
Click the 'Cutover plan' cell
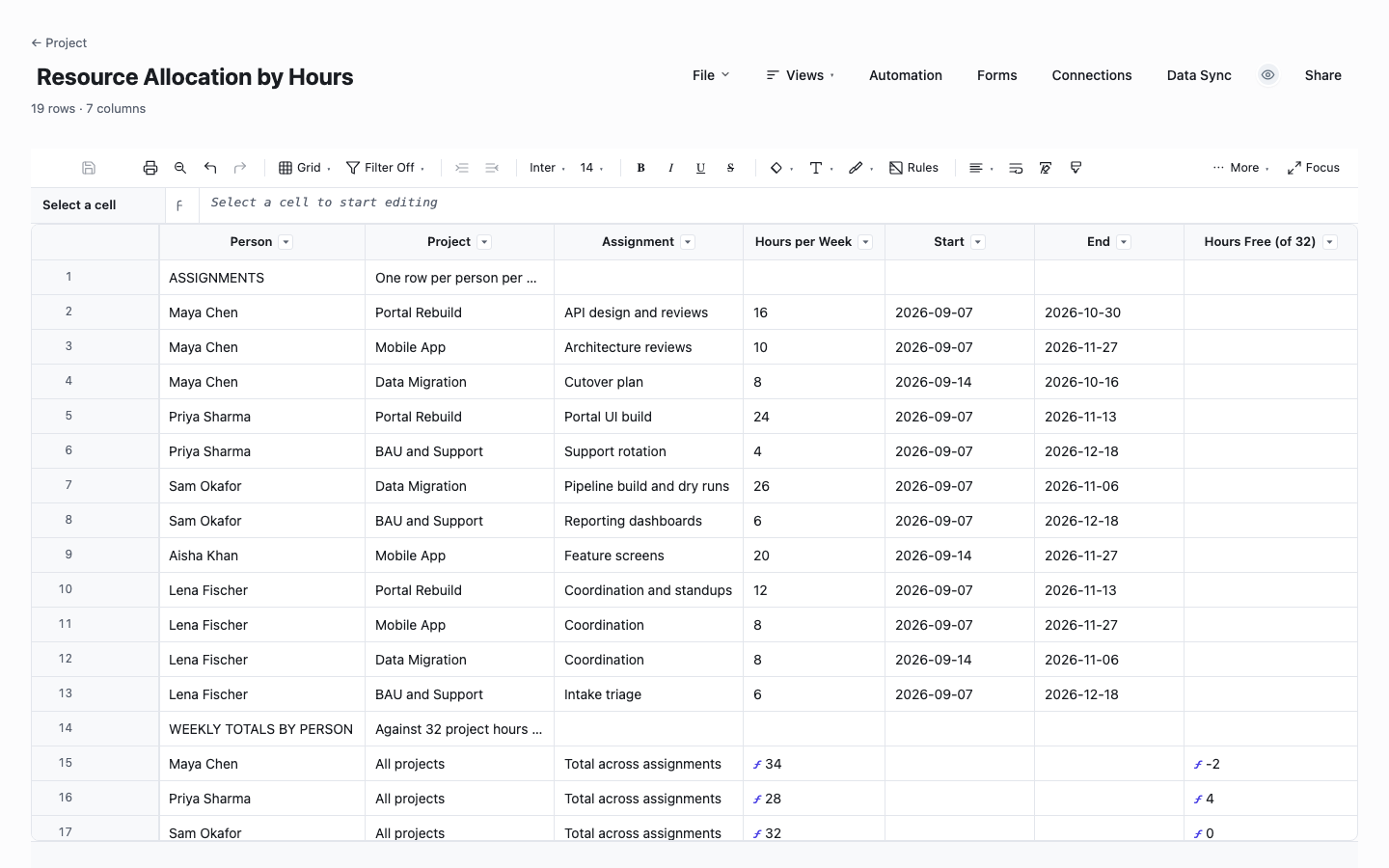[649, 382]
